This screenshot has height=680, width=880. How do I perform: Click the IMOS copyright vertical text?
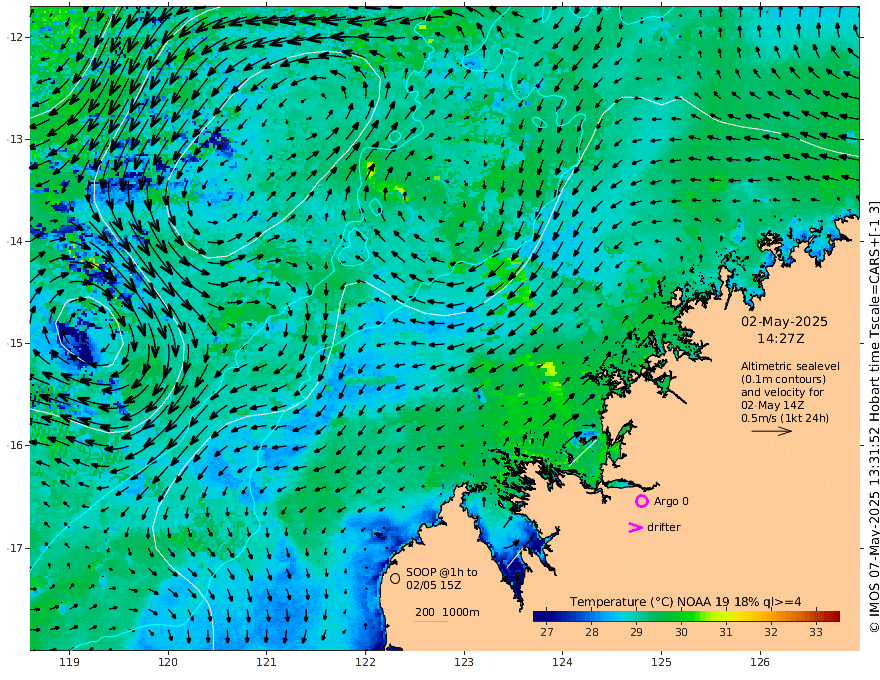pos(873,416)
